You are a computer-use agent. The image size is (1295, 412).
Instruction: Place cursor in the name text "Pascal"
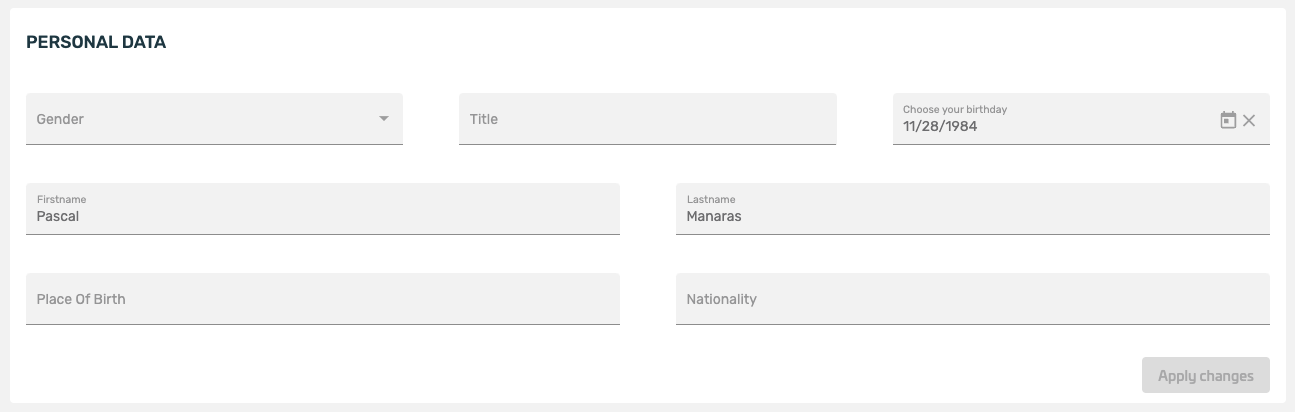pos(58,216)
